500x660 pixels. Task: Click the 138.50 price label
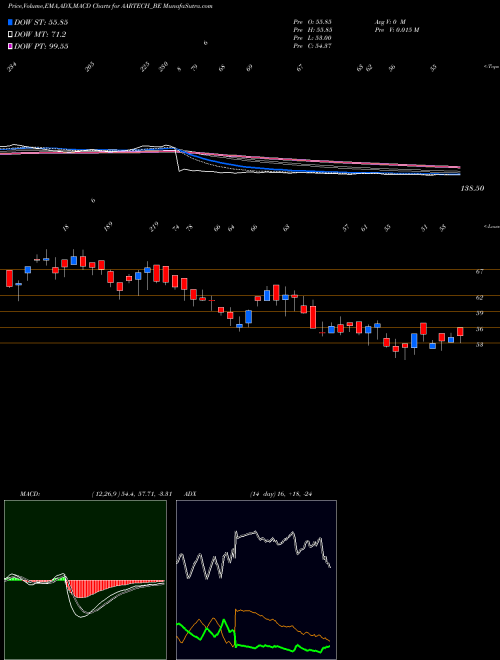pyautogui.click(x=471, y=189)
